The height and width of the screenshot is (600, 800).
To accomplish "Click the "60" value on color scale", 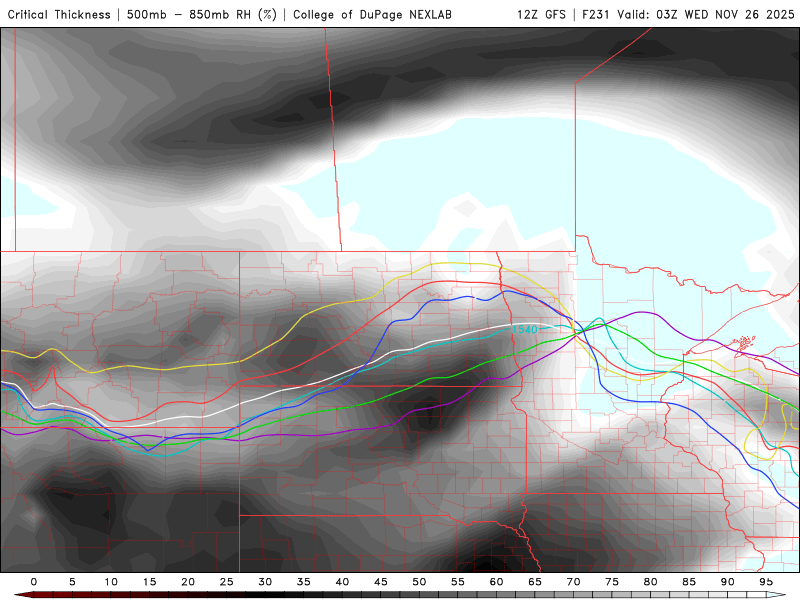I will click(x=496, y=582).
